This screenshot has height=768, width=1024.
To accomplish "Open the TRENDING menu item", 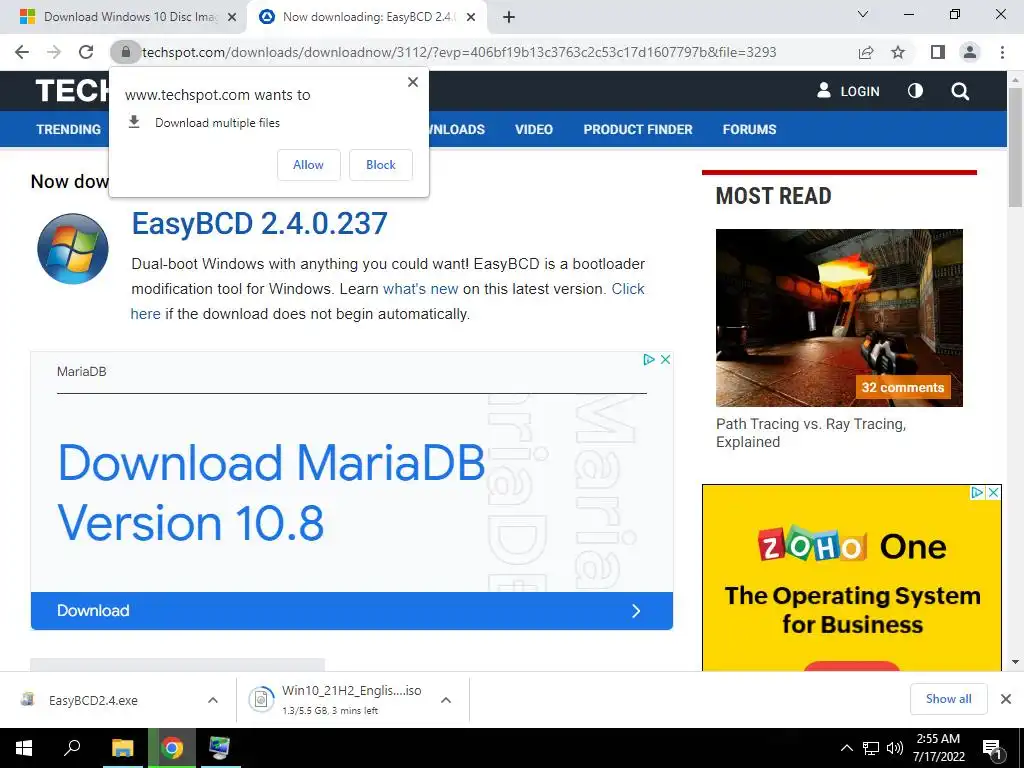I will point(69,129).
